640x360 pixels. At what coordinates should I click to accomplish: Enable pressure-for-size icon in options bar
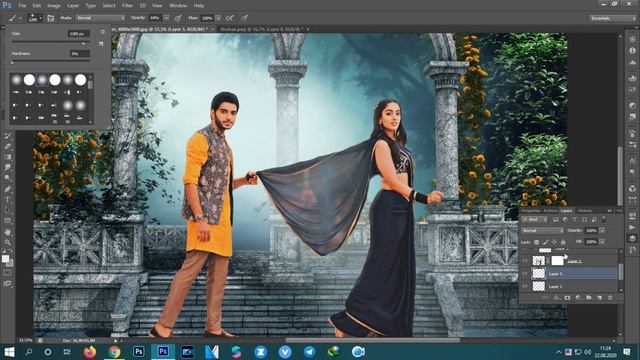tap(244, 18)
